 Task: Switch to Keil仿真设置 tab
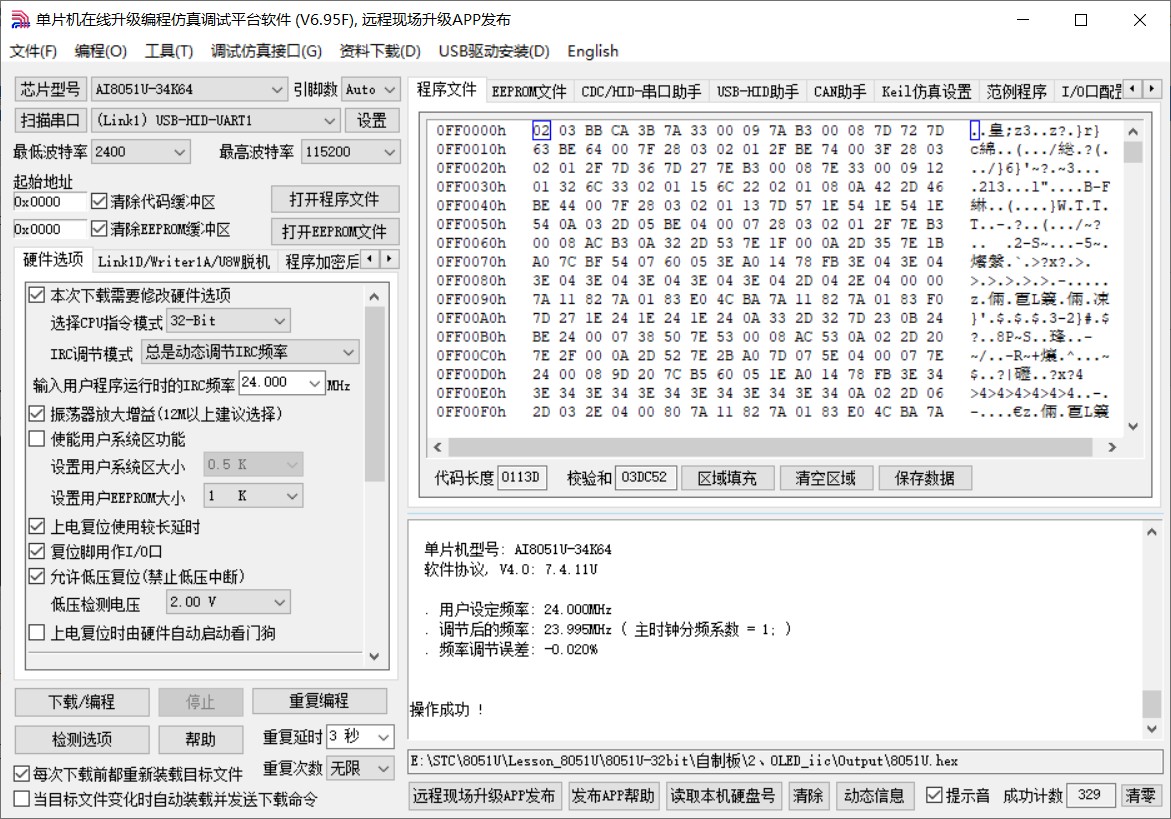[x=926, y=92]
